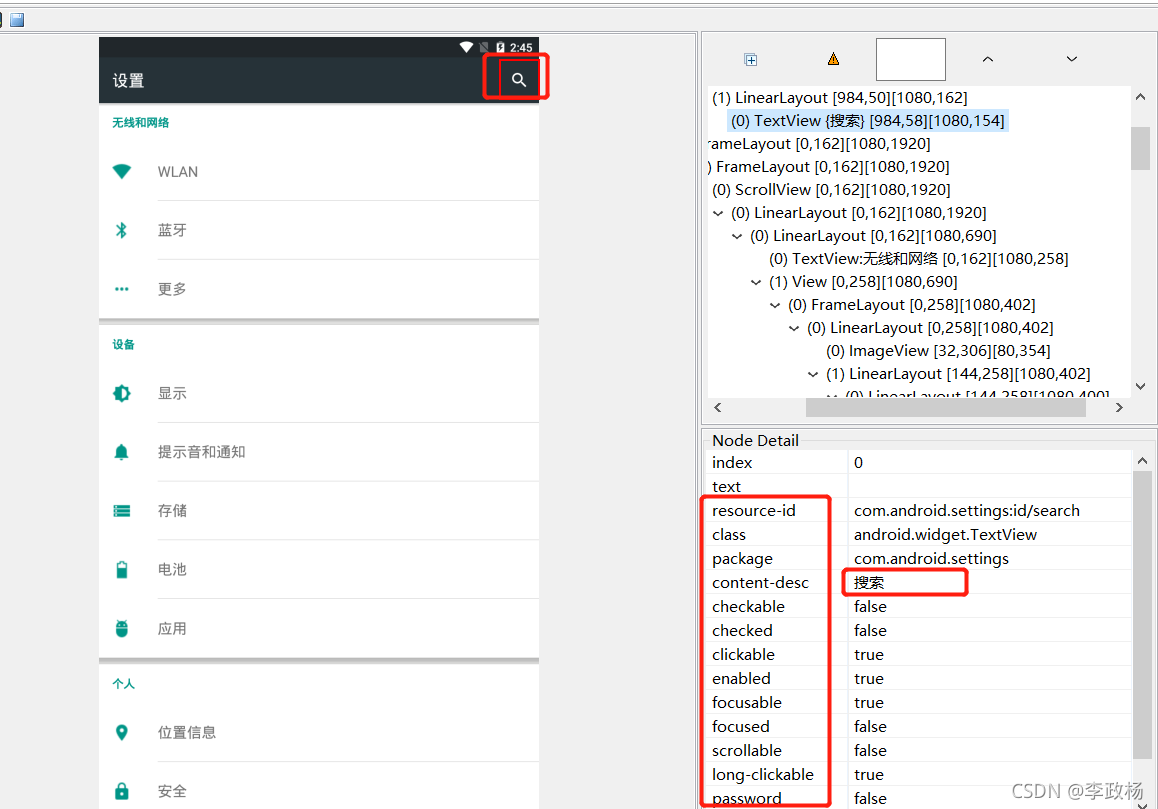Click the Node Detail vertical scrollbar thumb
1158x809 pixels.
pos(1142,615)
